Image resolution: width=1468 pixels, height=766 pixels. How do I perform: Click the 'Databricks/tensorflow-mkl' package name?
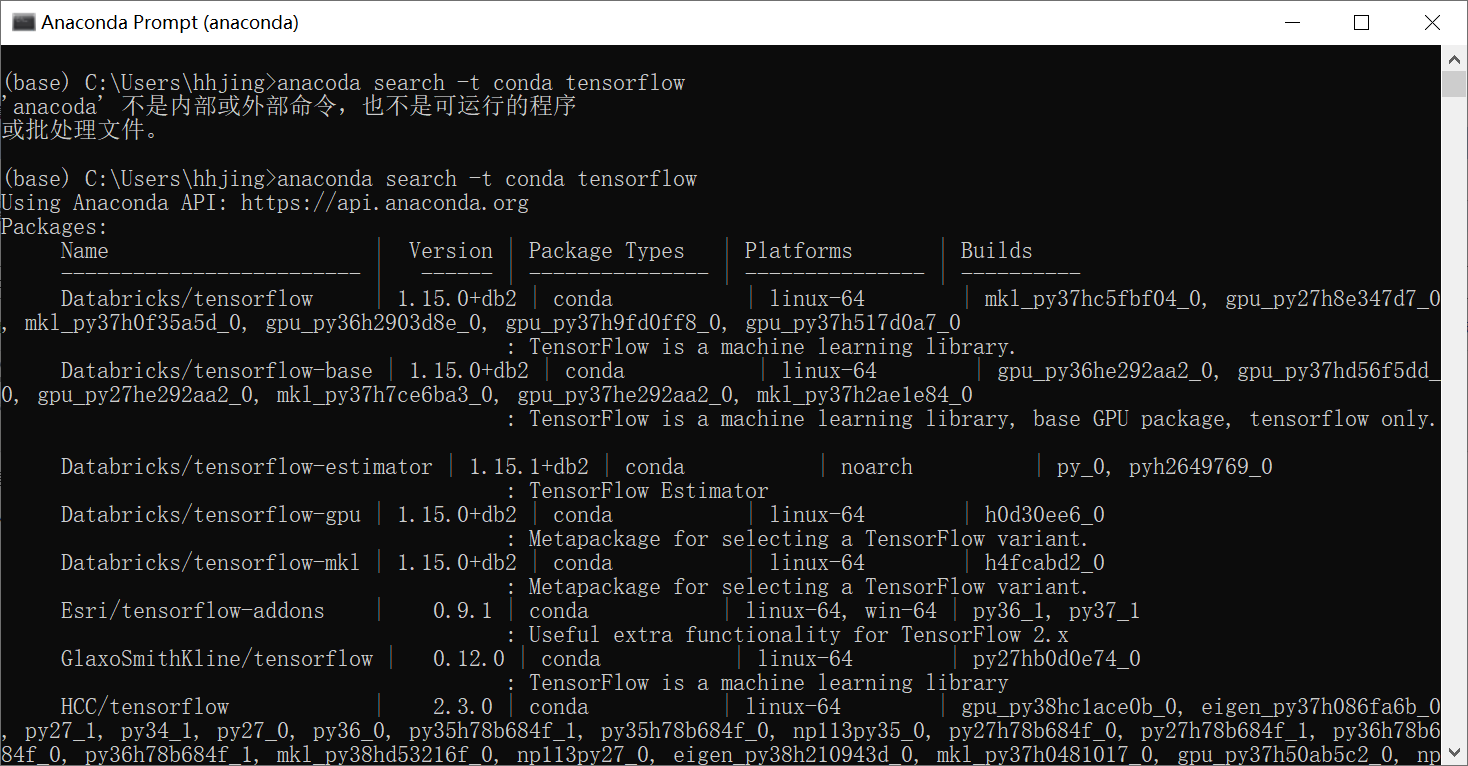point(210,563)
